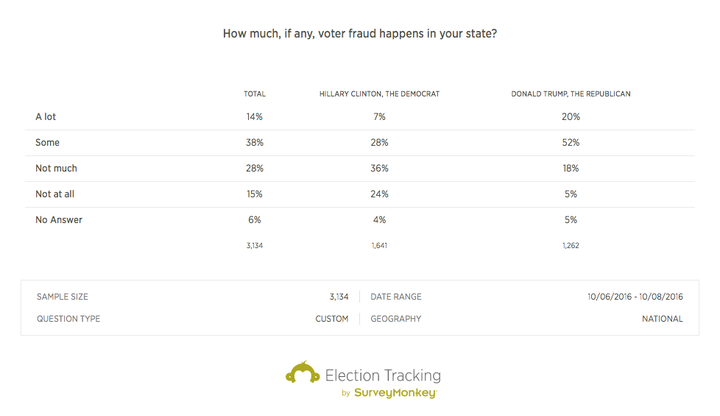Select the Hillary Clinton column header
The image size is (720, 416).
point(379,94)
